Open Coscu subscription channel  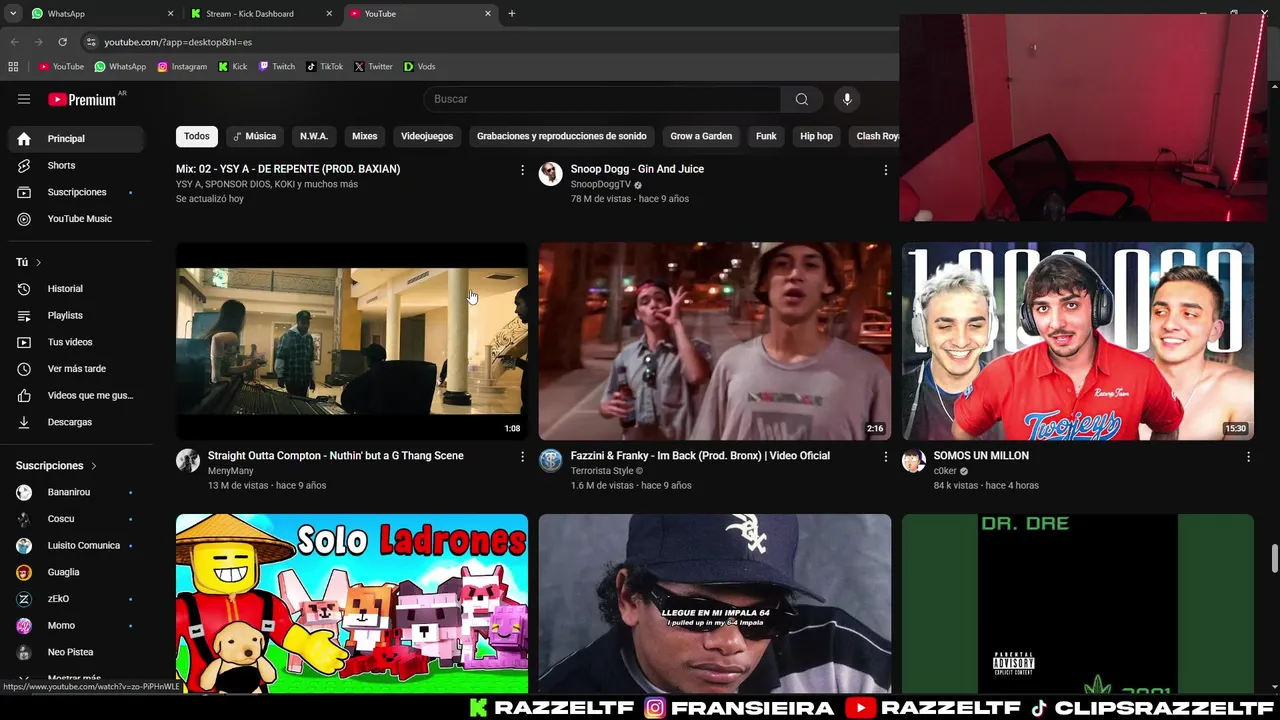pyautogui.click(x=76, y=519)
